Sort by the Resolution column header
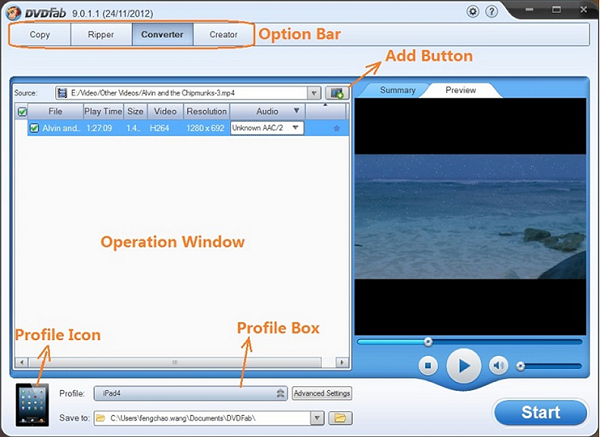 (x=207, y=111)
